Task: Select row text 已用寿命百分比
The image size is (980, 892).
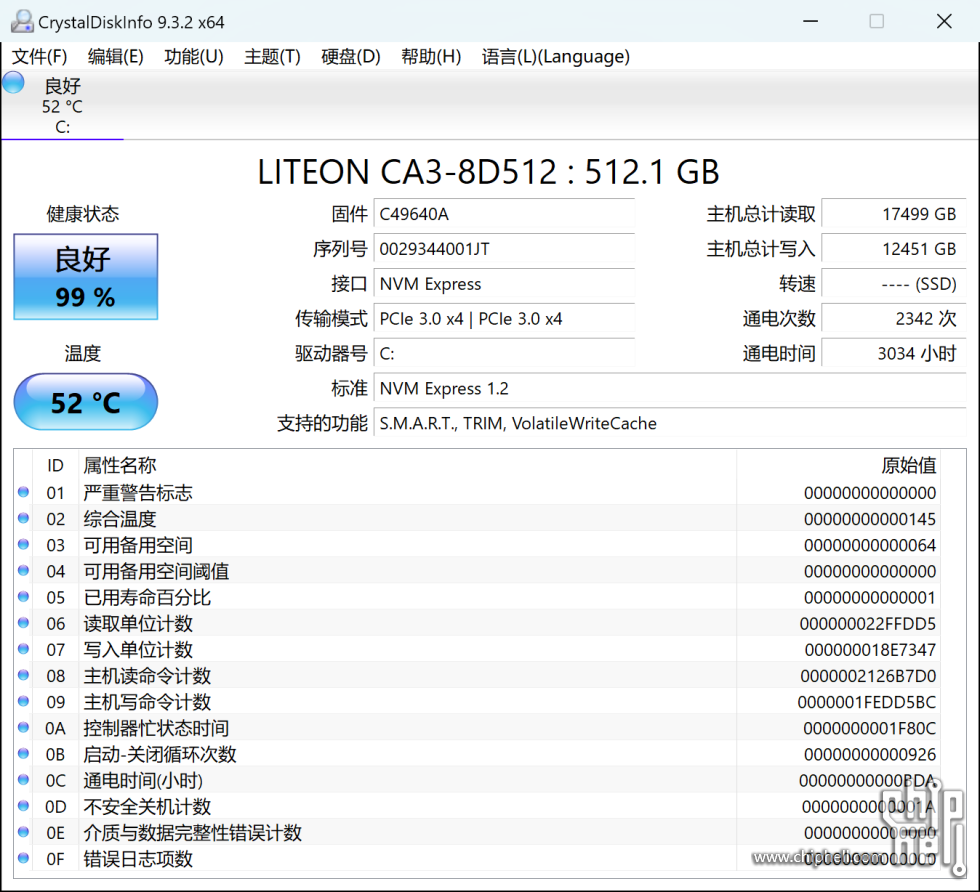Action: click(x=148, y=597)
